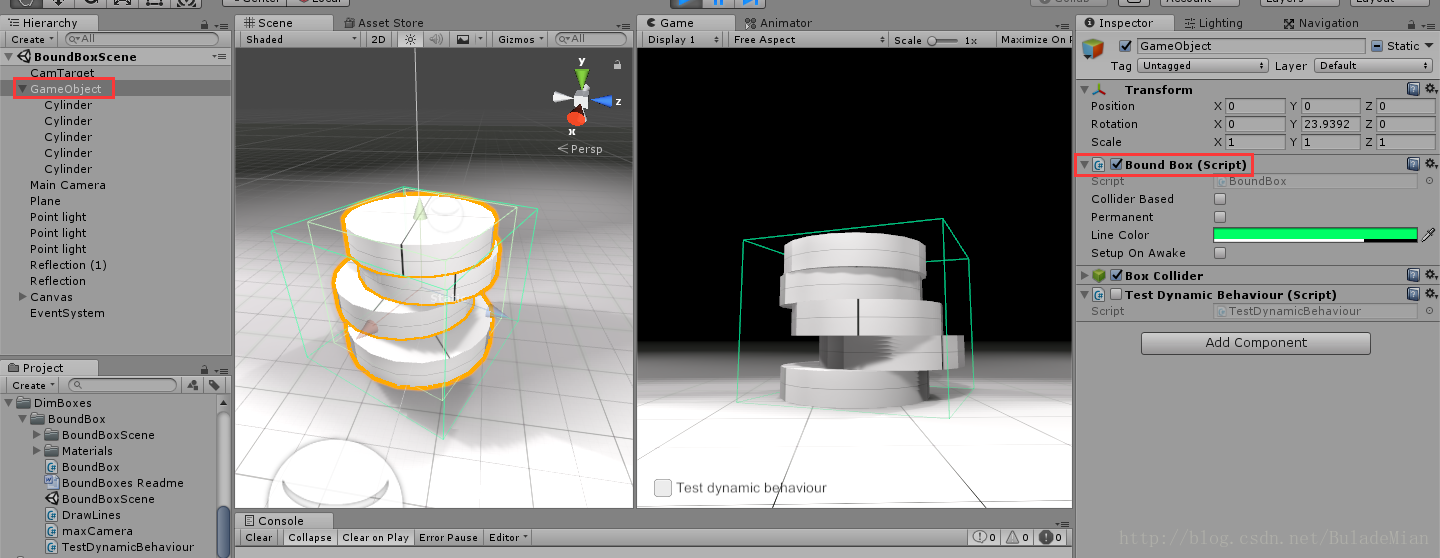The height and width of the screenshot is (558, 1440).
Task: Search by label tag icon in Project
Action: point(214,385)
